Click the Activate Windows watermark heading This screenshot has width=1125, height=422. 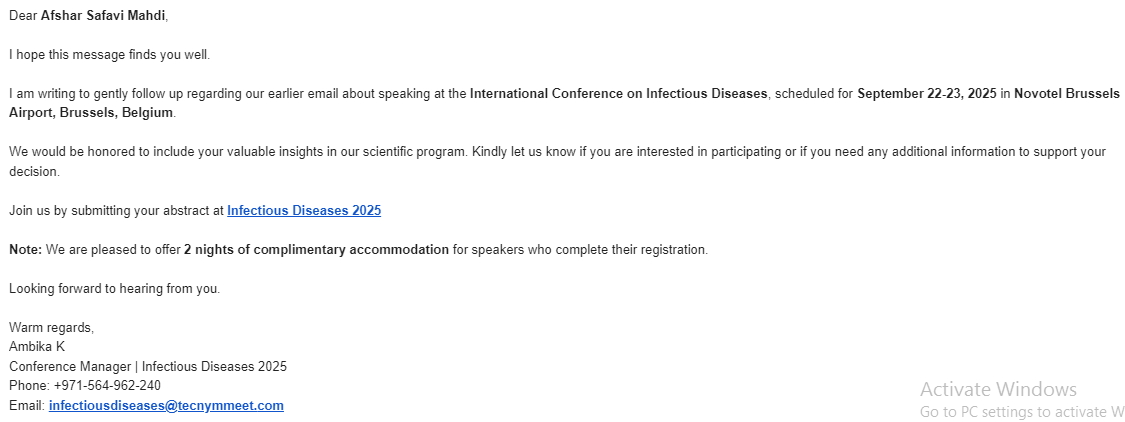(x=998, y=390)
